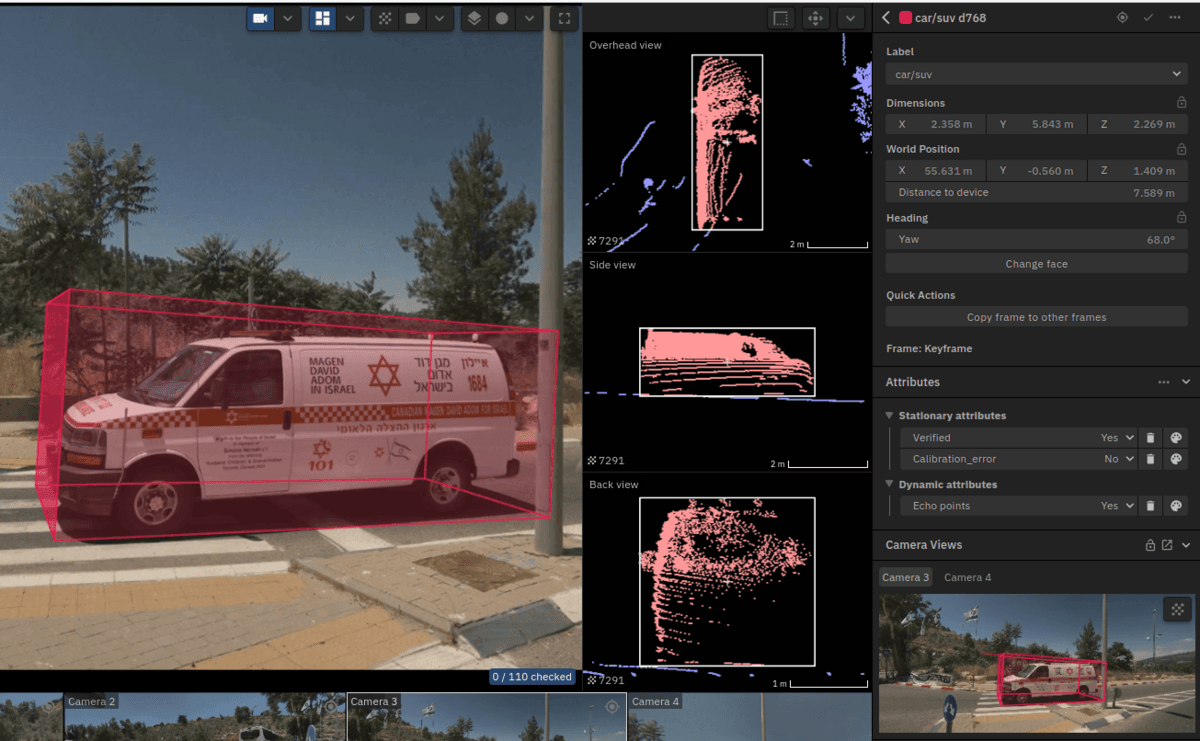
Task: Toggle points overlay icon on camera preview
Action: 1178,609
